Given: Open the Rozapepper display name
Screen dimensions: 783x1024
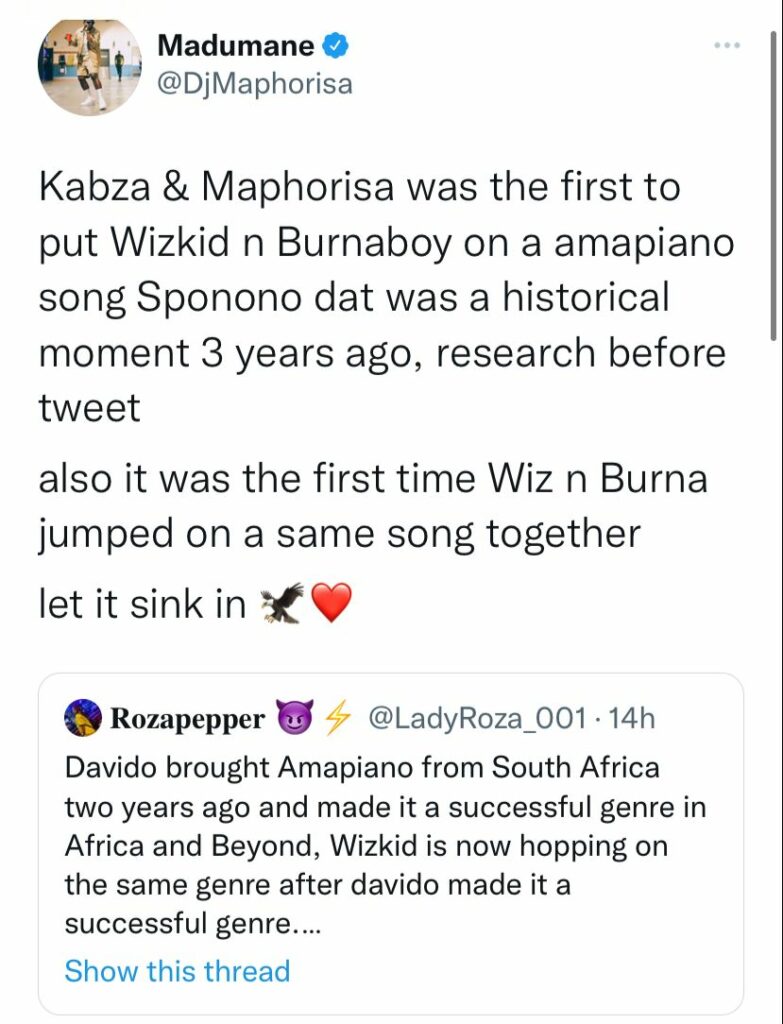Looking at the screenshot, I should pos(188,719).
